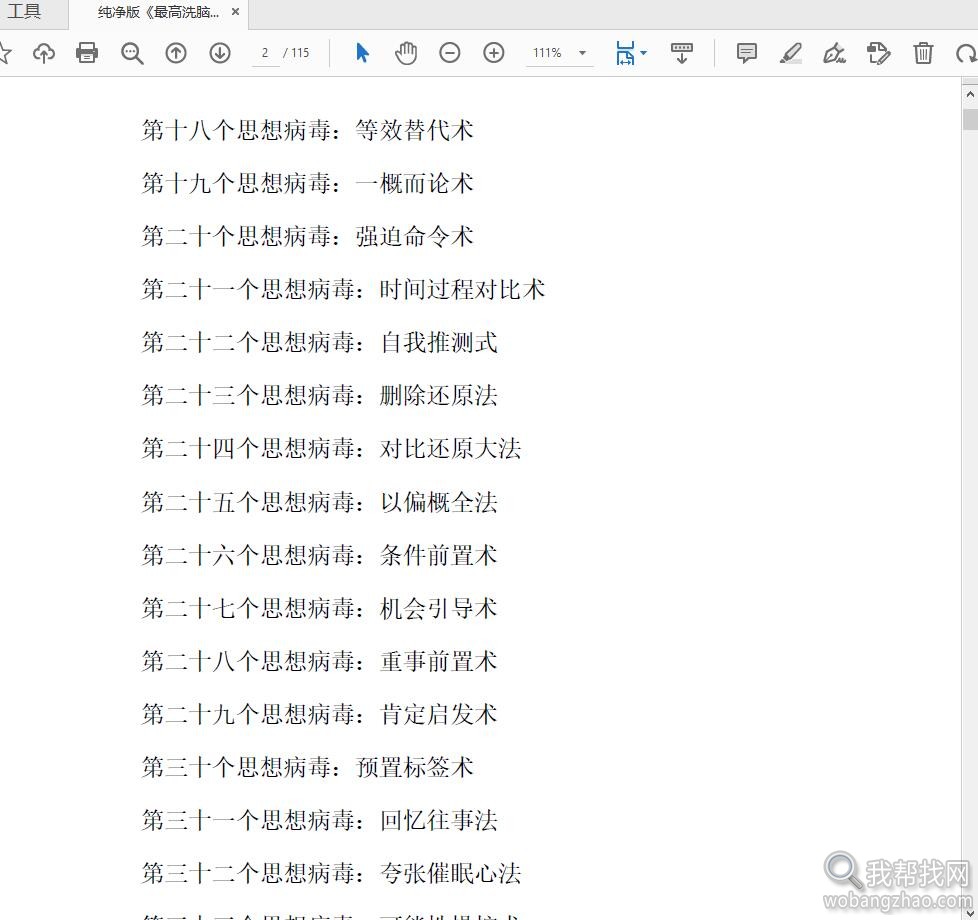The image size is (978, 920).
Task: Click the line 第二十三个思想病毒：删除还原法
Action: (x=319, y=395)
